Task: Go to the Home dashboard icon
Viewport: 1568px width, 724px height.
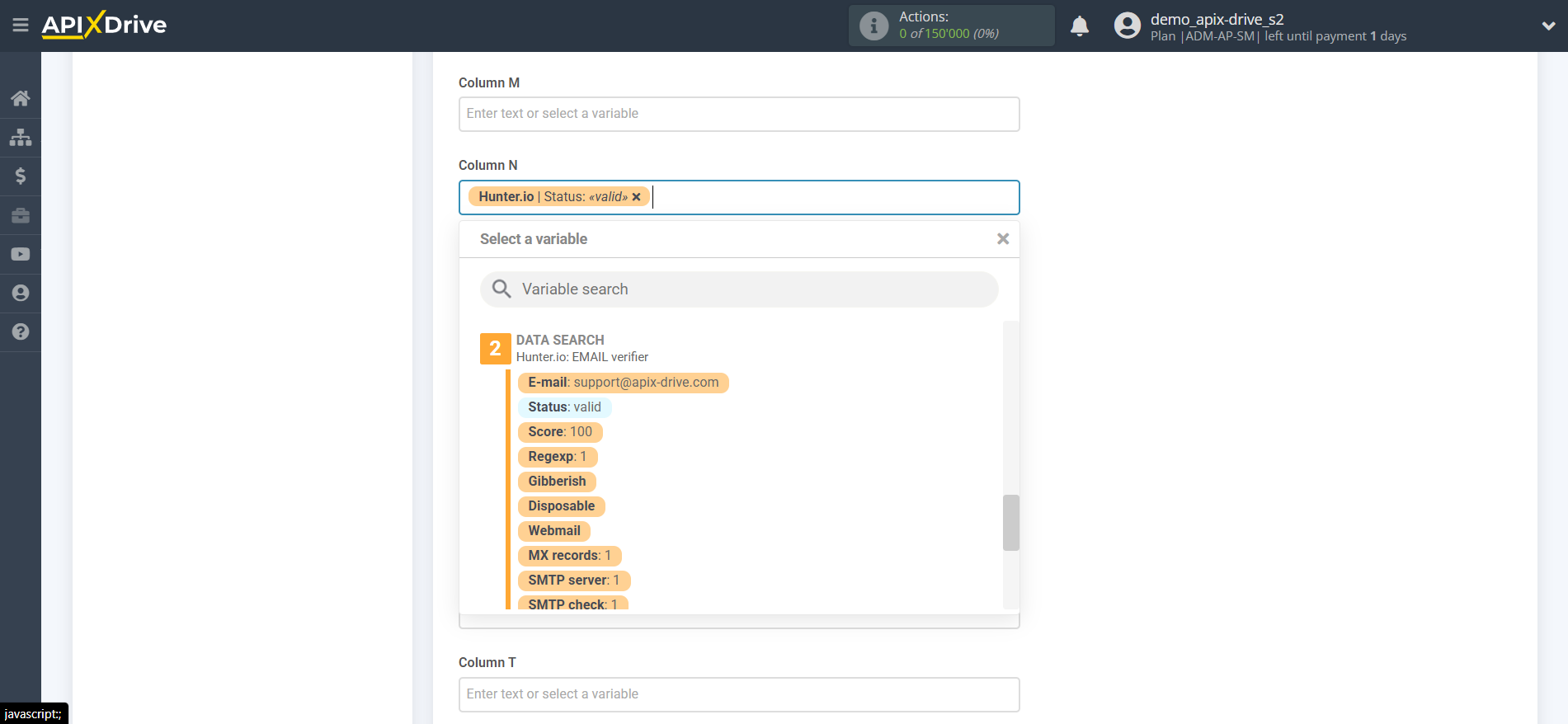Action: pos(21,98)
